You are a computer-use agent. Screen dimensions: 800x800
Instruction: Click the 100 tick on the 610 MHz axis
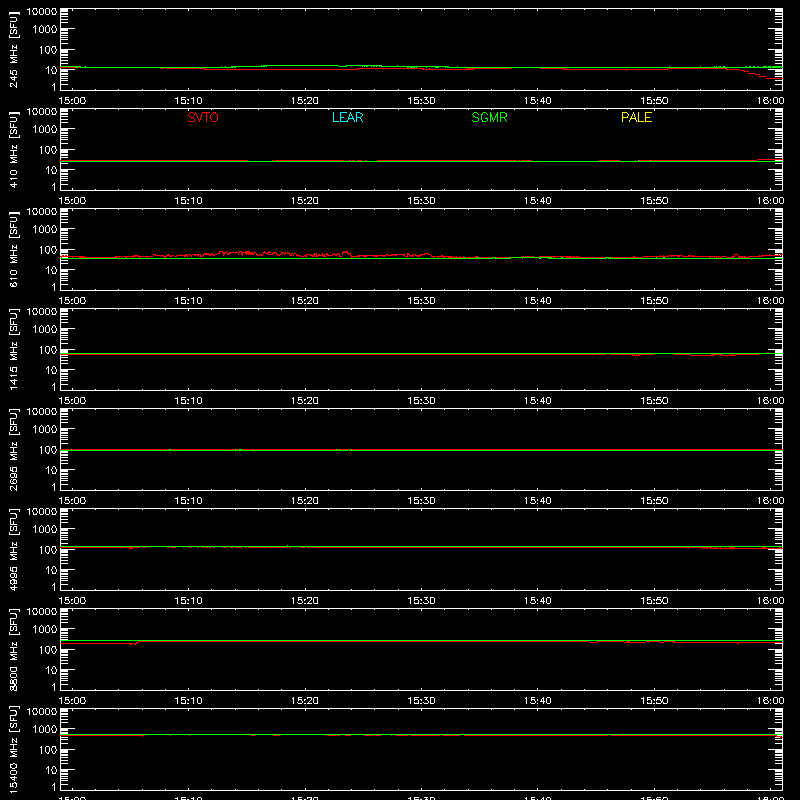pos(48,250)
